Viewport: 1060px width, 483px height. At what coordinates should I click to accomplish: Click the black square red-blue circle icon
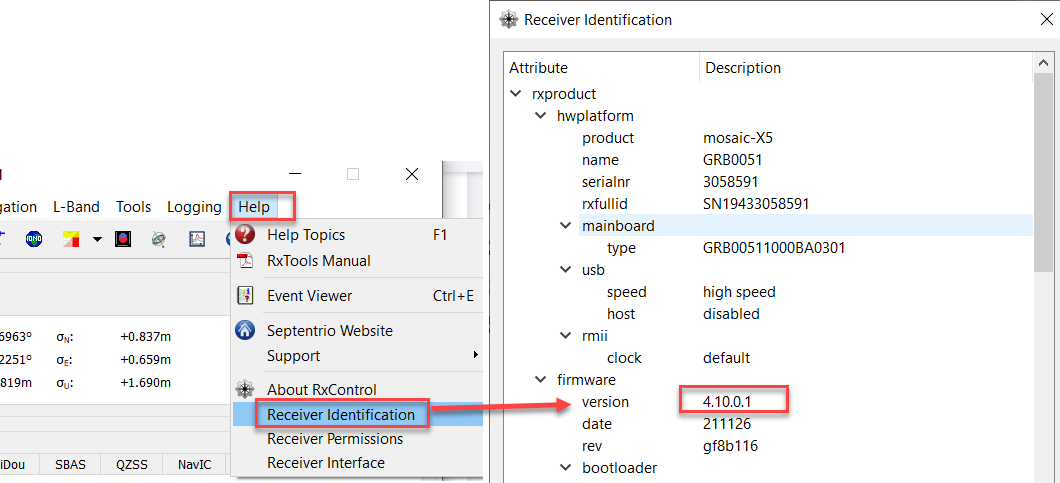pyautogui.click(x=122, y=238)
